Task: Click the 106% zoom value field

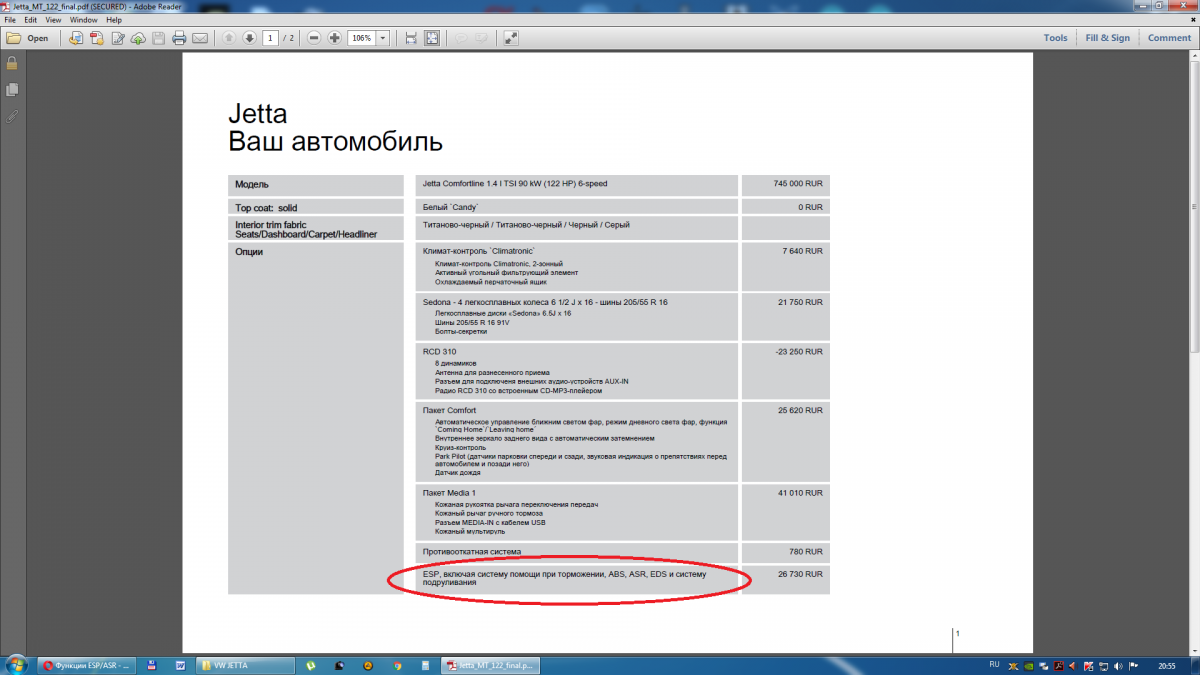Action: click(362, 38)
